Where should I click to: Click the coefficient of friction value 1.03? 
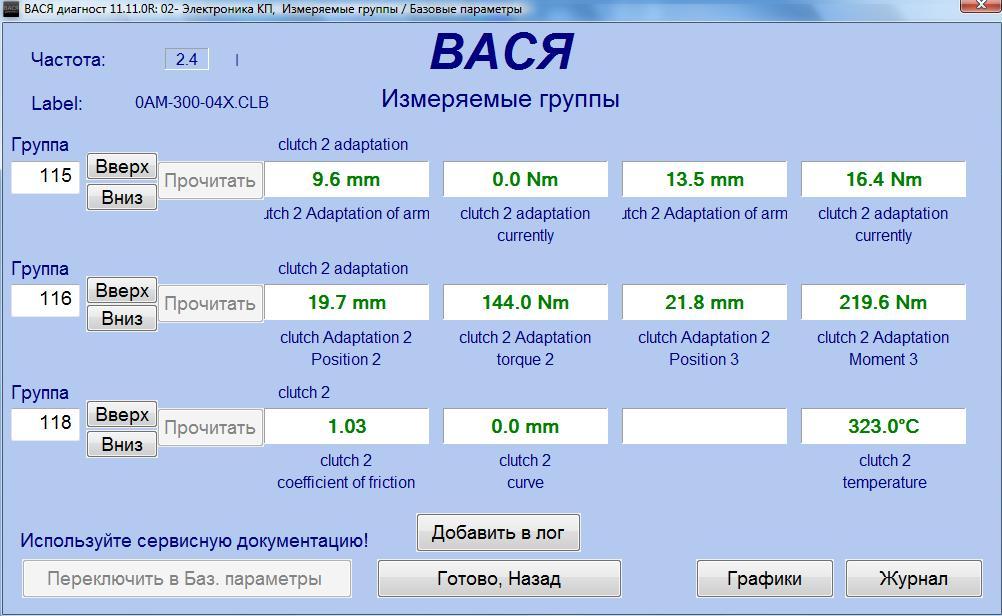click(x=346, y=427)
